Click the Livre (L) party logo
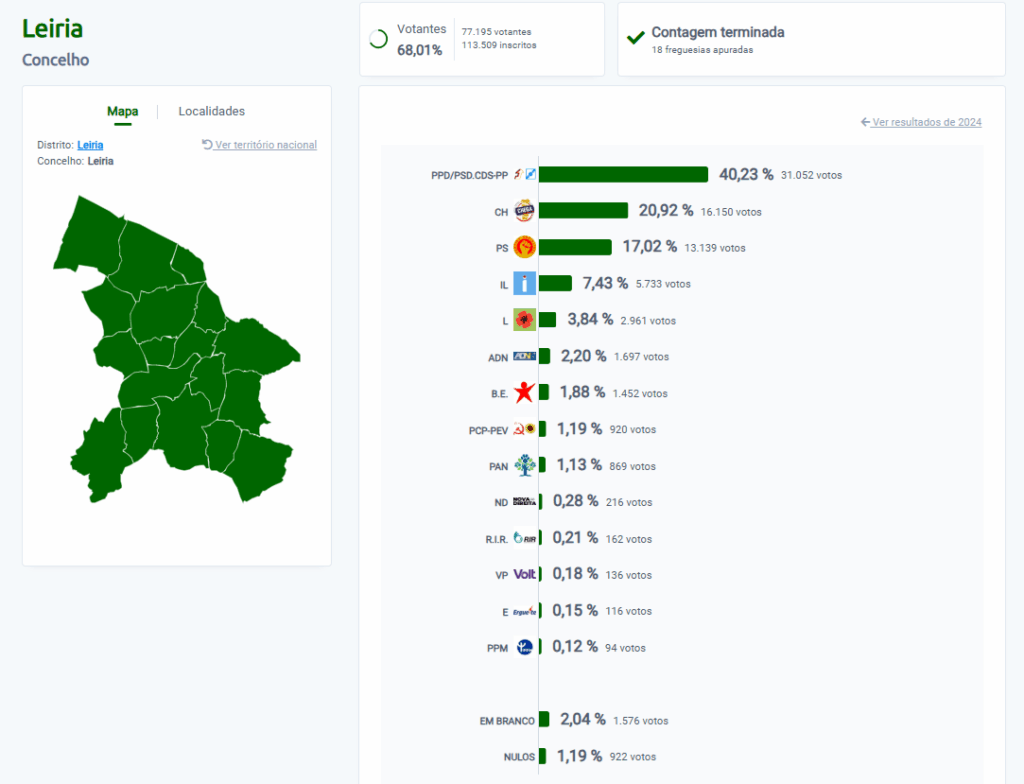The height and width of the screenshot is (784, 1024). pos(524,320)
